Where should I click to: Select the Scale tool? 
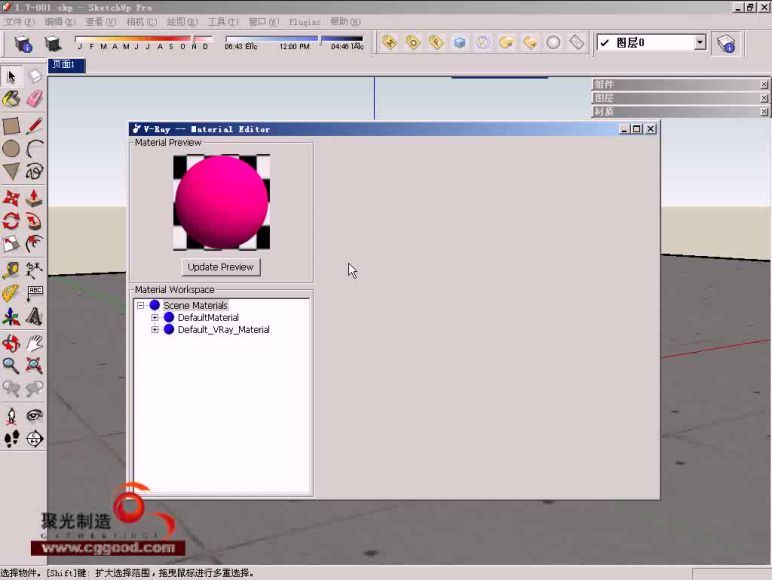point(11,243)
